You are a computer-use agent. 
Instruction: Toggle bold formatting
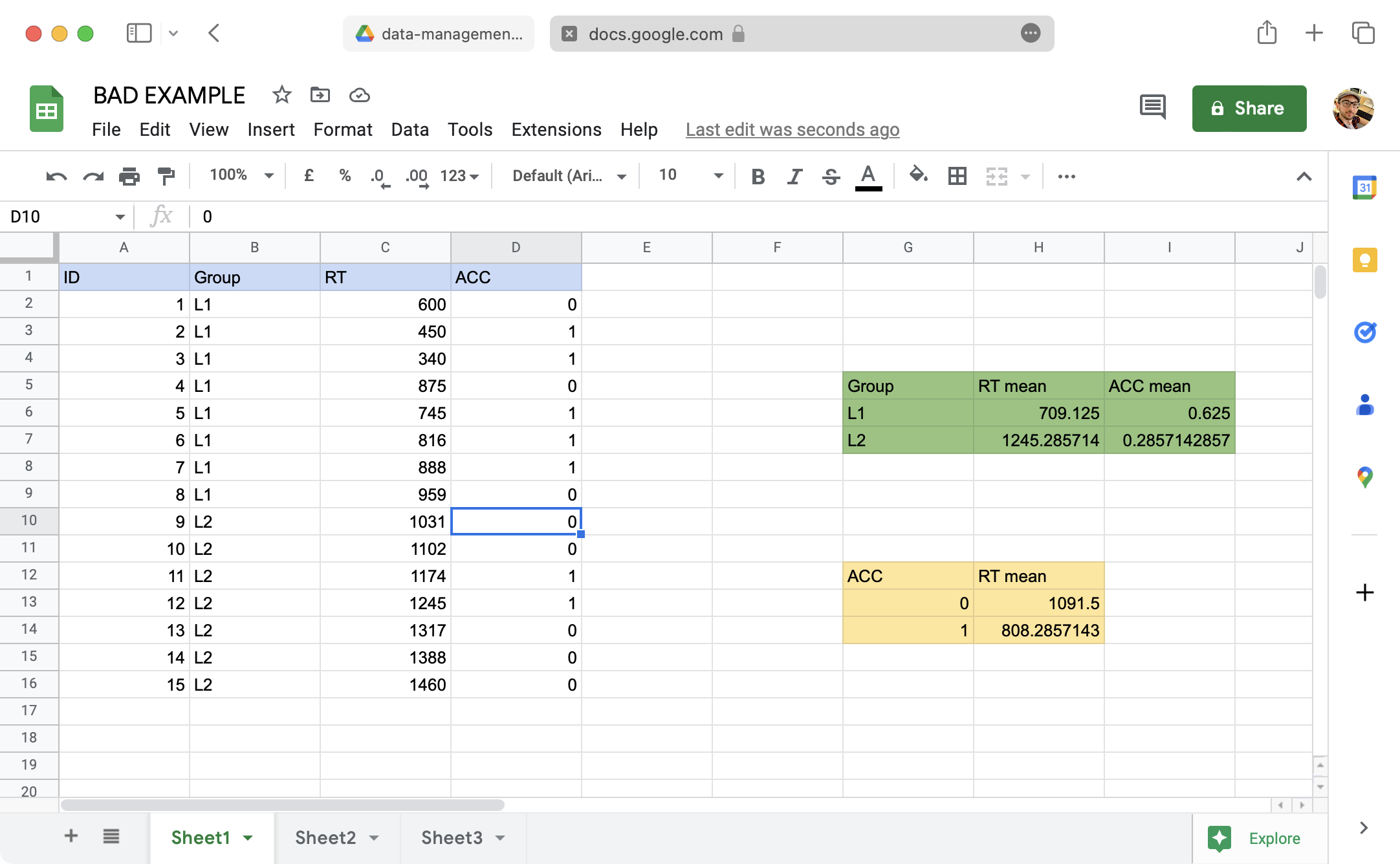pos(758,176)
